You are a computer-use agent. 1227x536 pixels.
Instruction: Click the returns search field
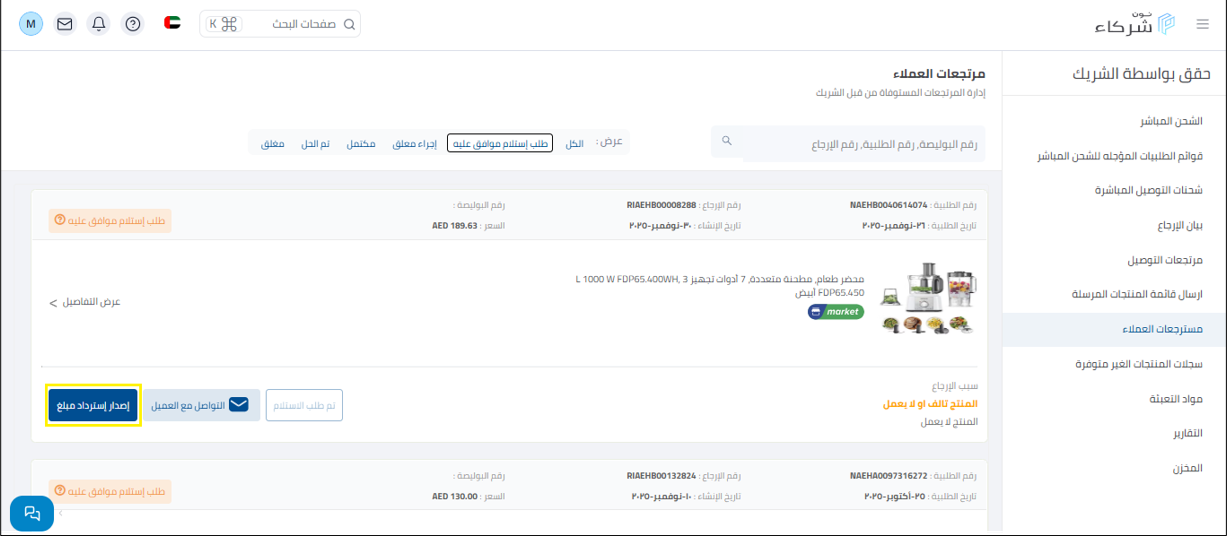[x=860, y=144]
